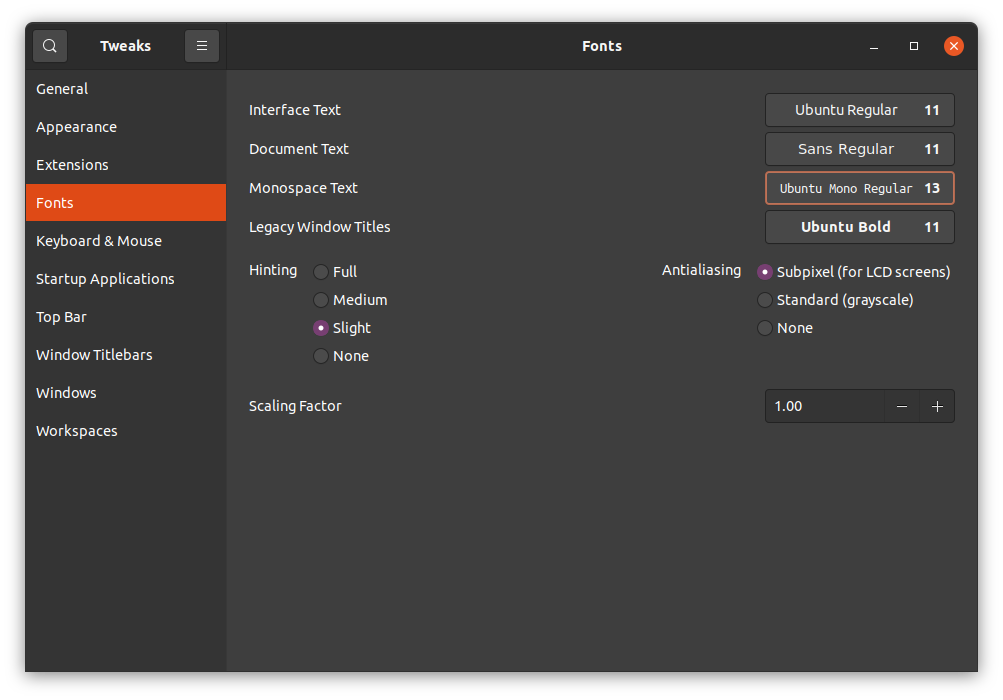
Task: Open Window Titlebars section
Action: pyautogui.click(x=126, y=355)
